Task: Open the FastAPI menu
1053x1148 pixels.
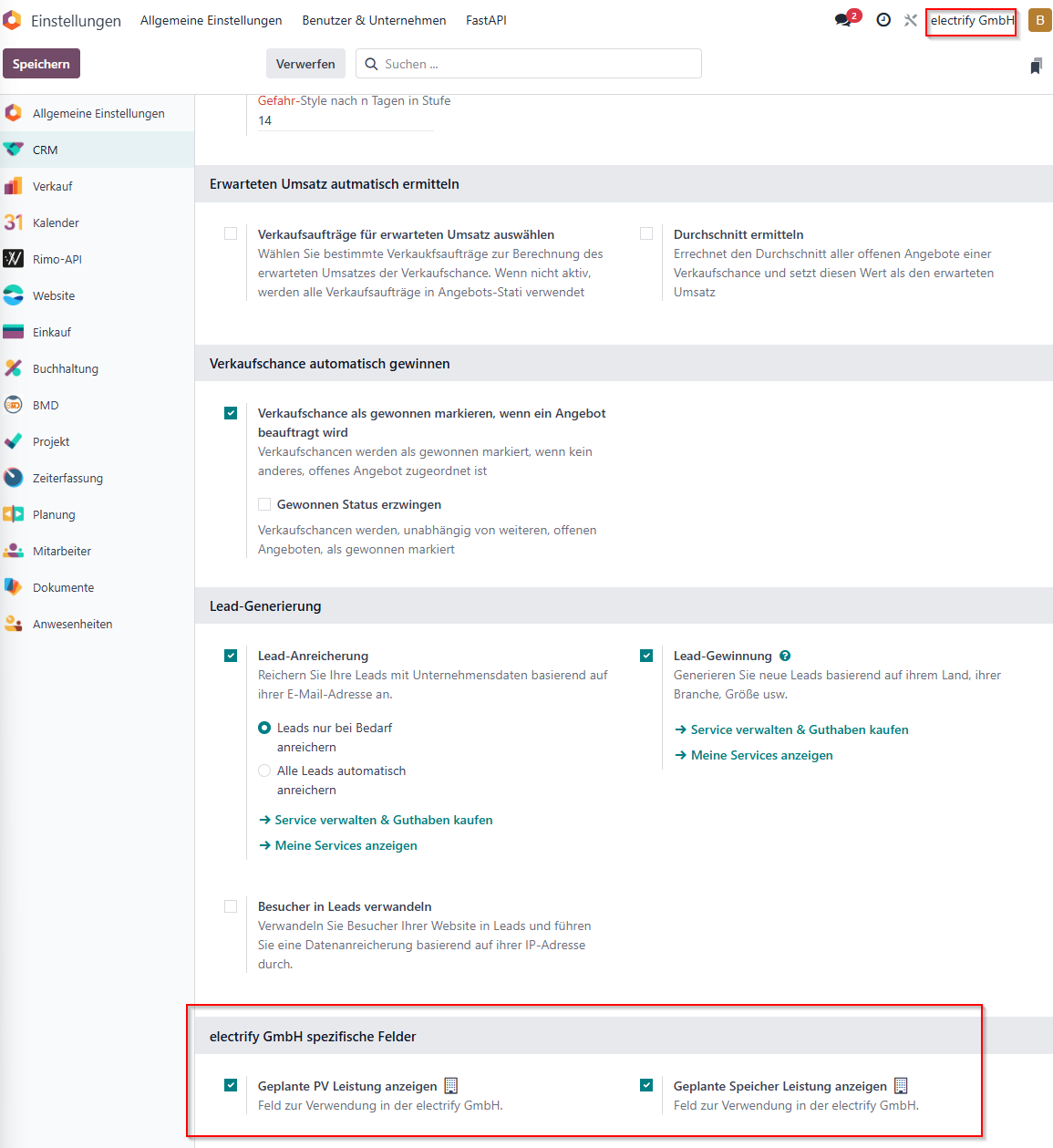Action: pos(486,20)
